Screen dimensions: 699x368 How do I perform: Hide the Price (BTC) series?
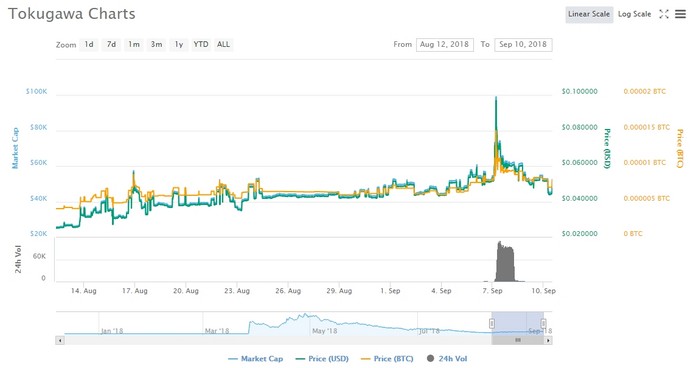click(x=387, y=359)
